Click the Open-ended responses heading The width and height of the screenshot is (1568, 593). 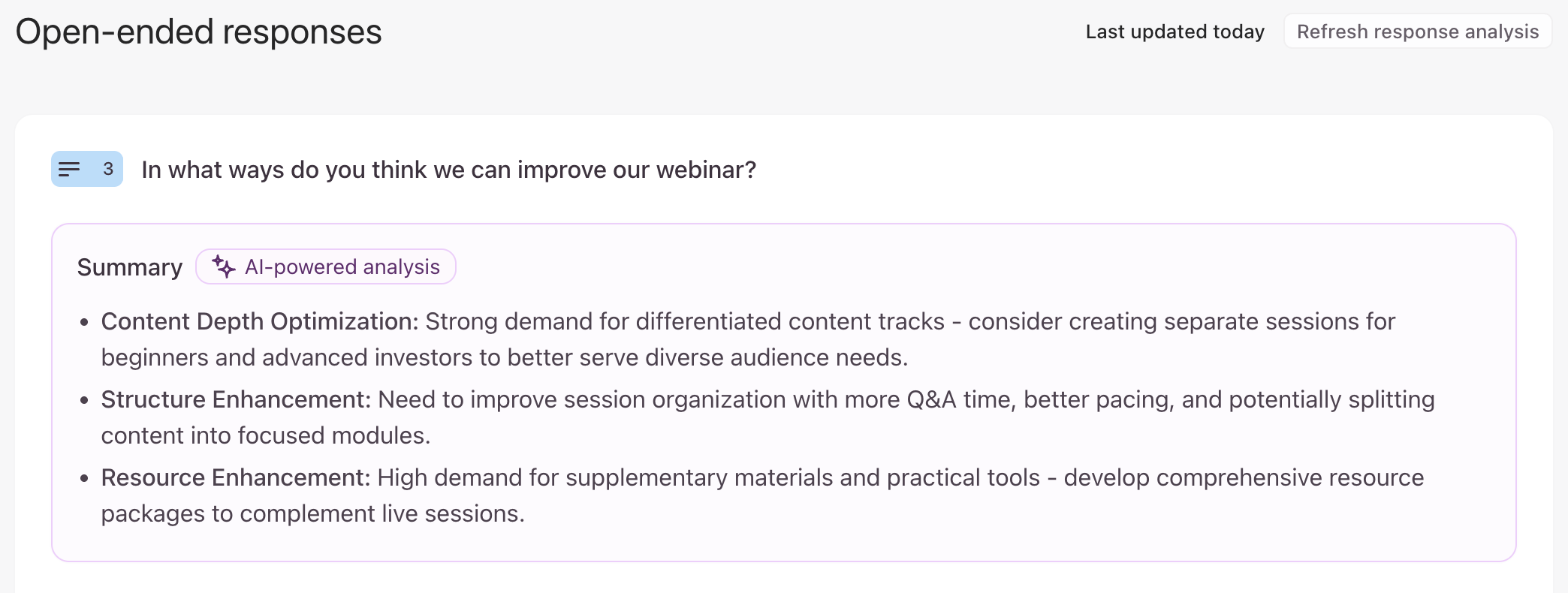pyautogui.click(x=198, y=32)
